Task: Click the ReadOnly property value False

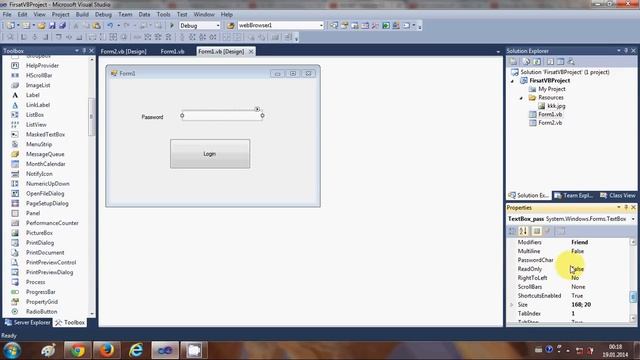Action: coord(578,269)
